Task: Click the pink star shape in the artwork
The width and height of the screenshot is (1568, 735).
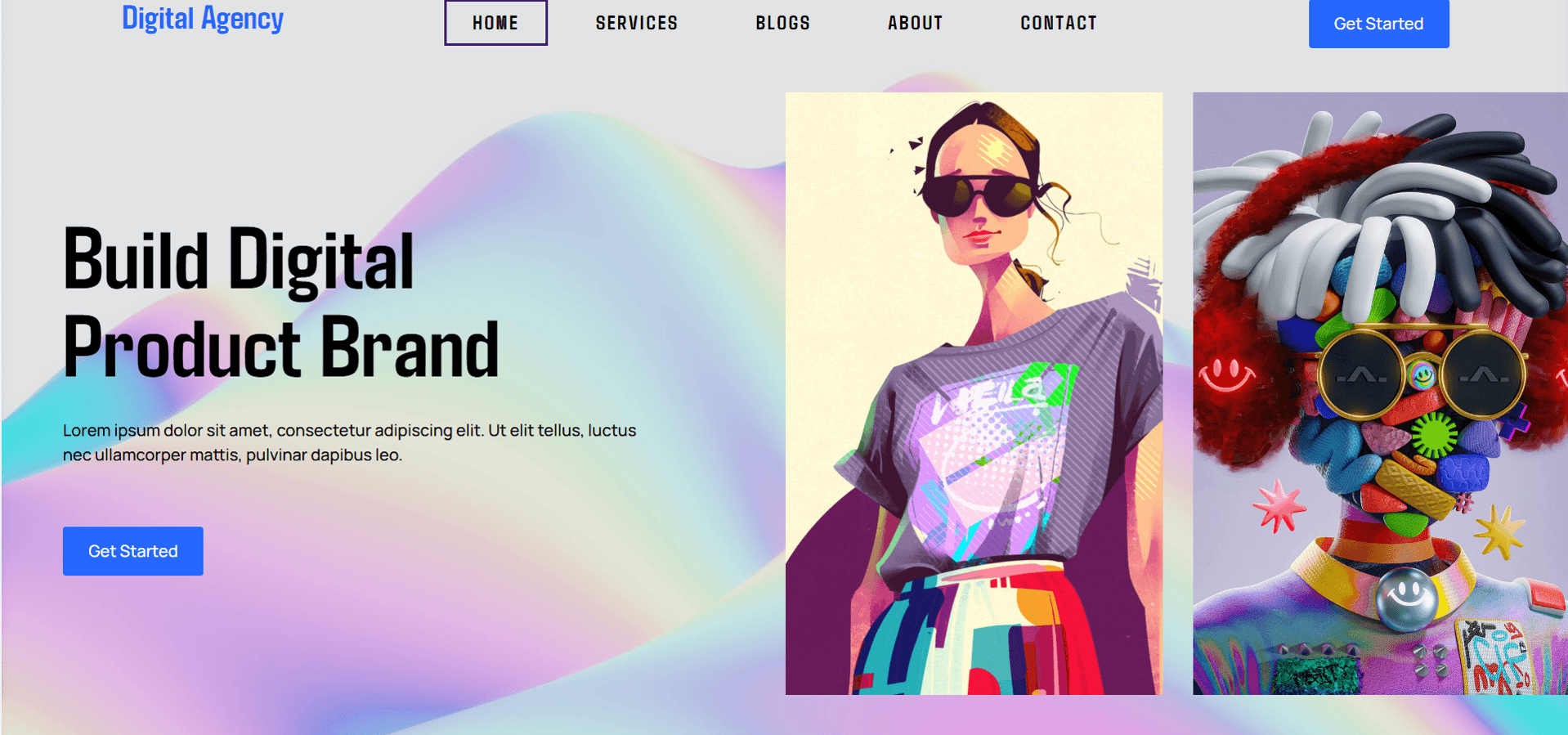Action: 1279,506
